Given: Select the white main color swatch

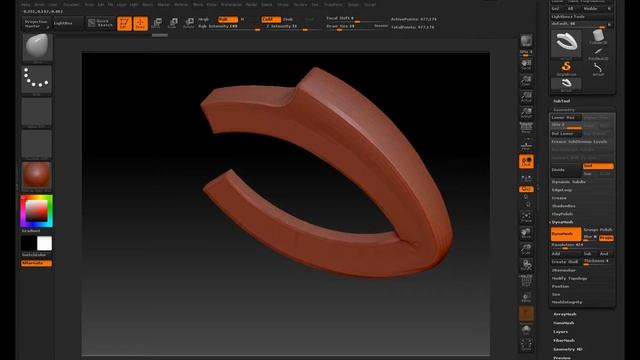Looking at the screenshot, I should (x=44, y=244).
